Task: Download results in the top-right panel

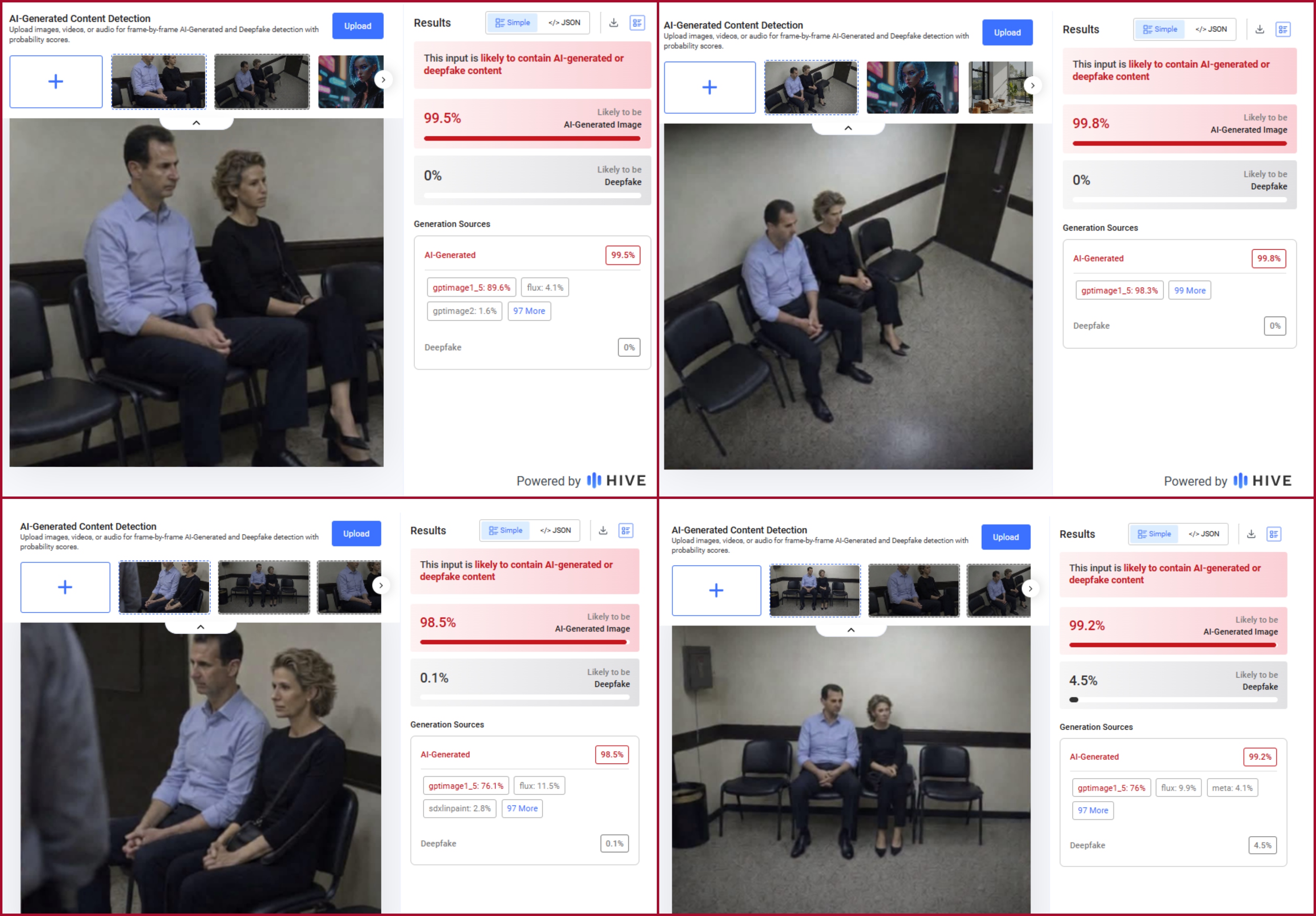Action: point(1260,29)
